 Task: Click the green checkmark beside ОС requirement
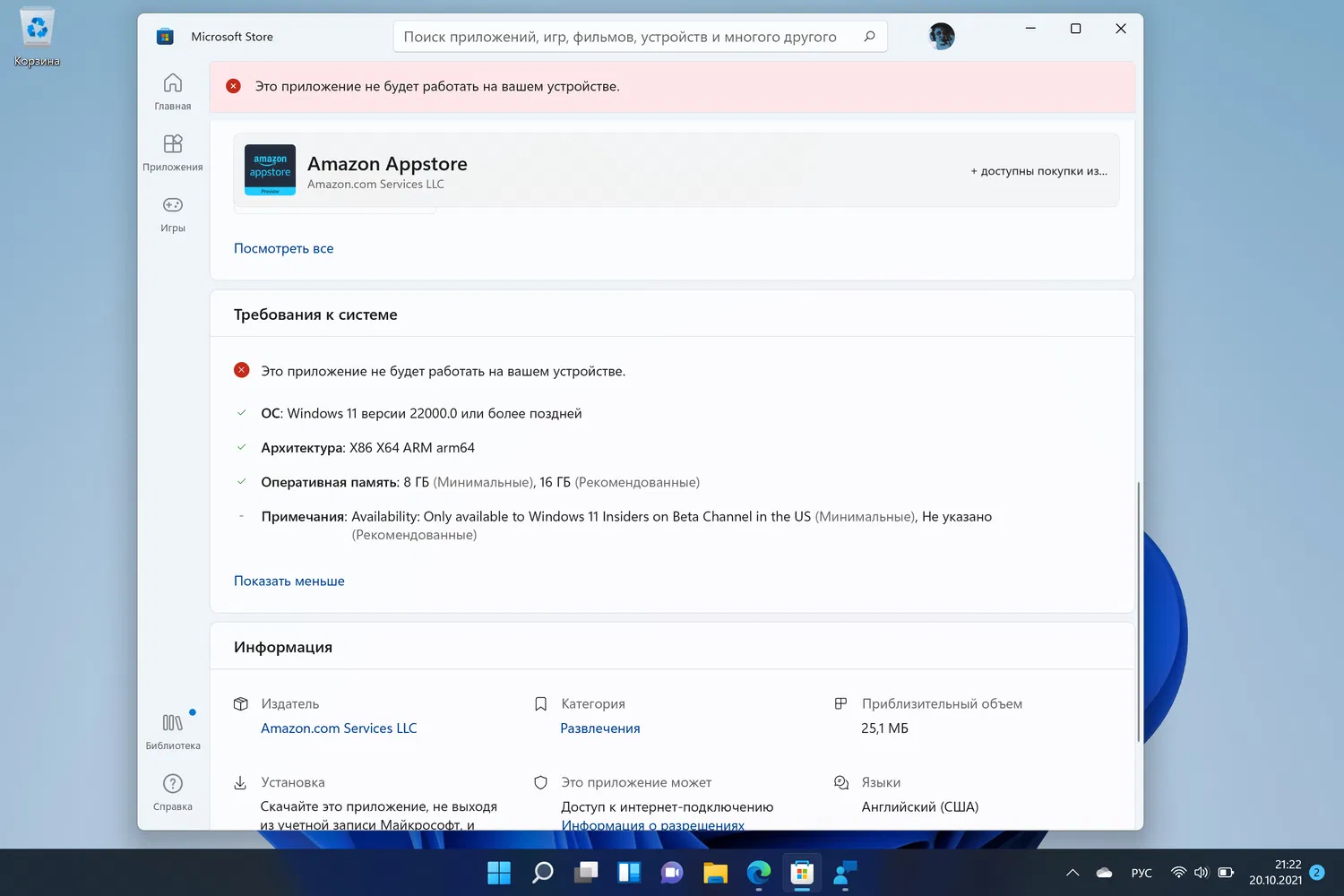(241, 413)
